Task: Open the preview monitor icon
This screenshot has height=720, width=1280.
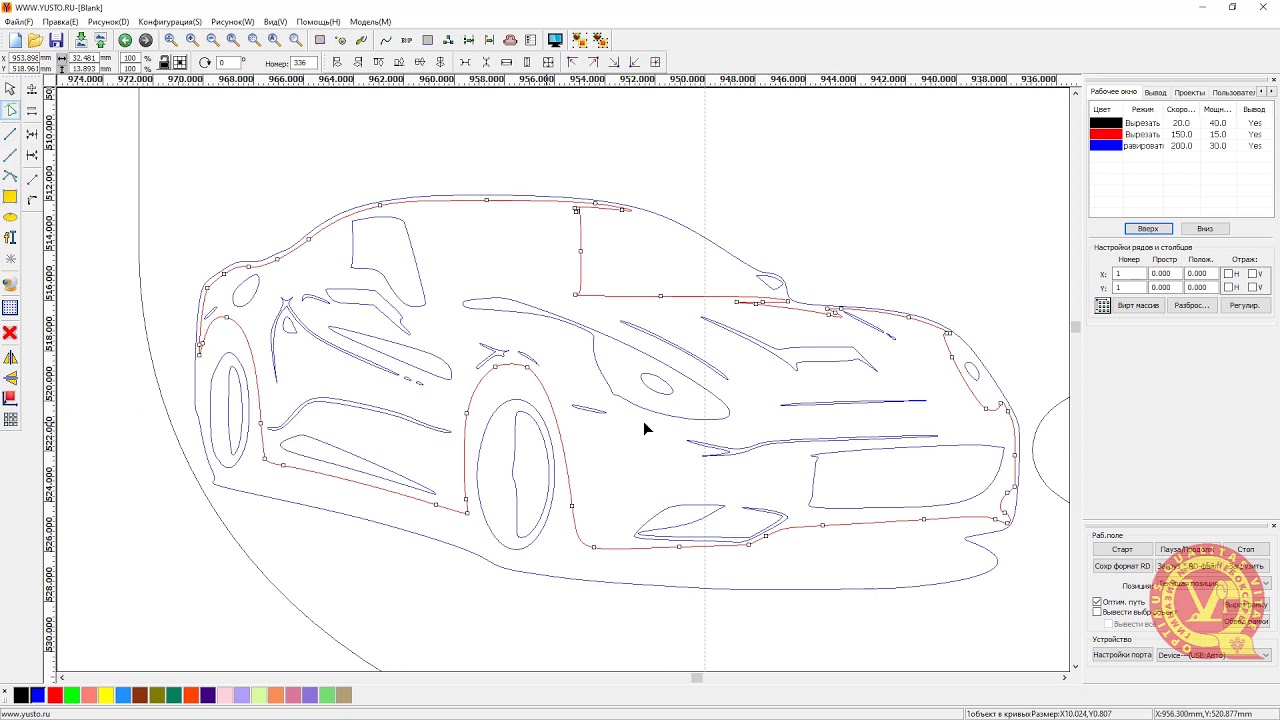Action: pyautogui.click(x=555, y=40)
